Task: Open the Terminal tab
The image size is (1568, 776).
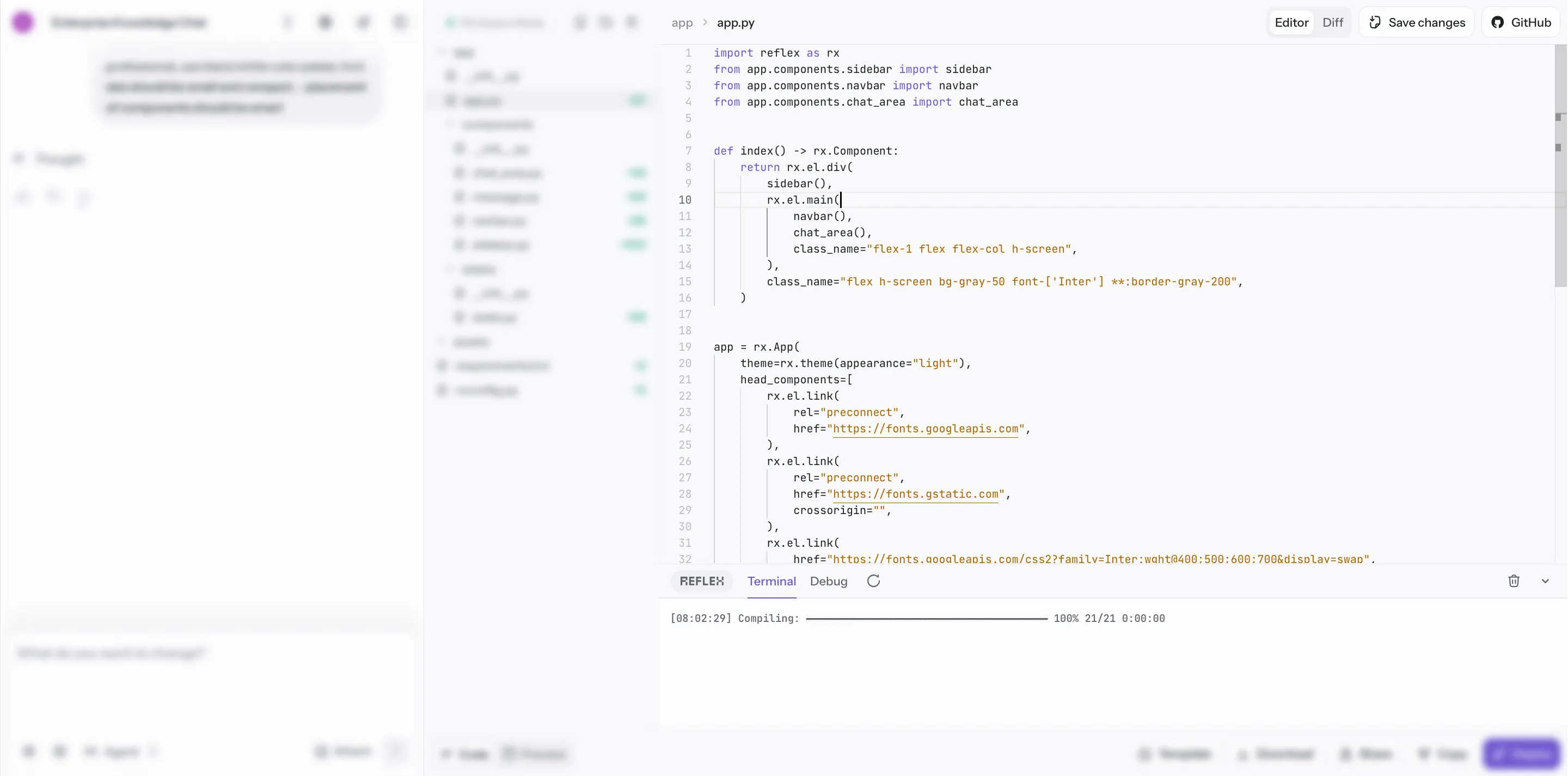Action: (771, 581)
